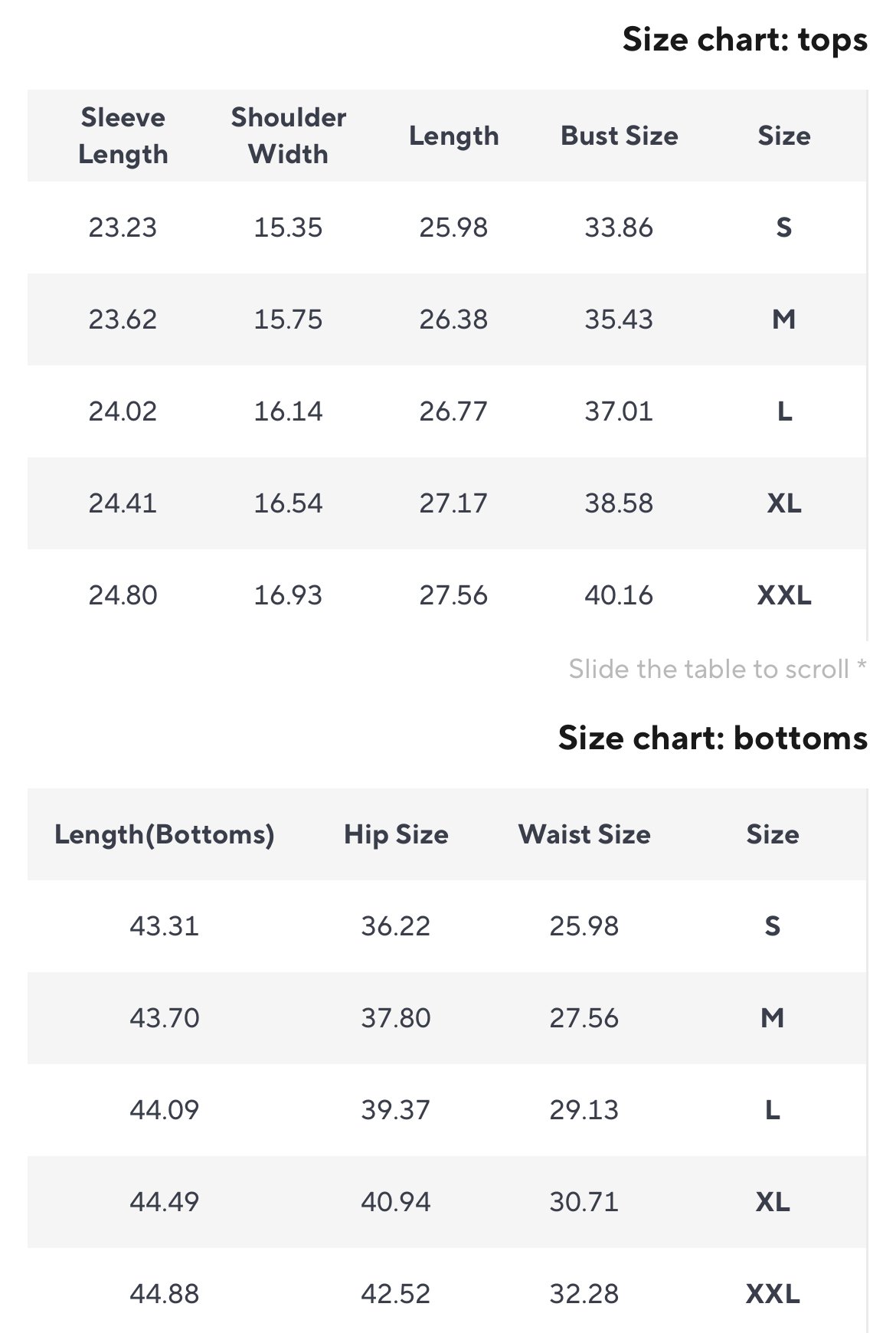
Task: Select size L label in bottoms chart
Action: pyautogui.click(x=773, y=1110)
